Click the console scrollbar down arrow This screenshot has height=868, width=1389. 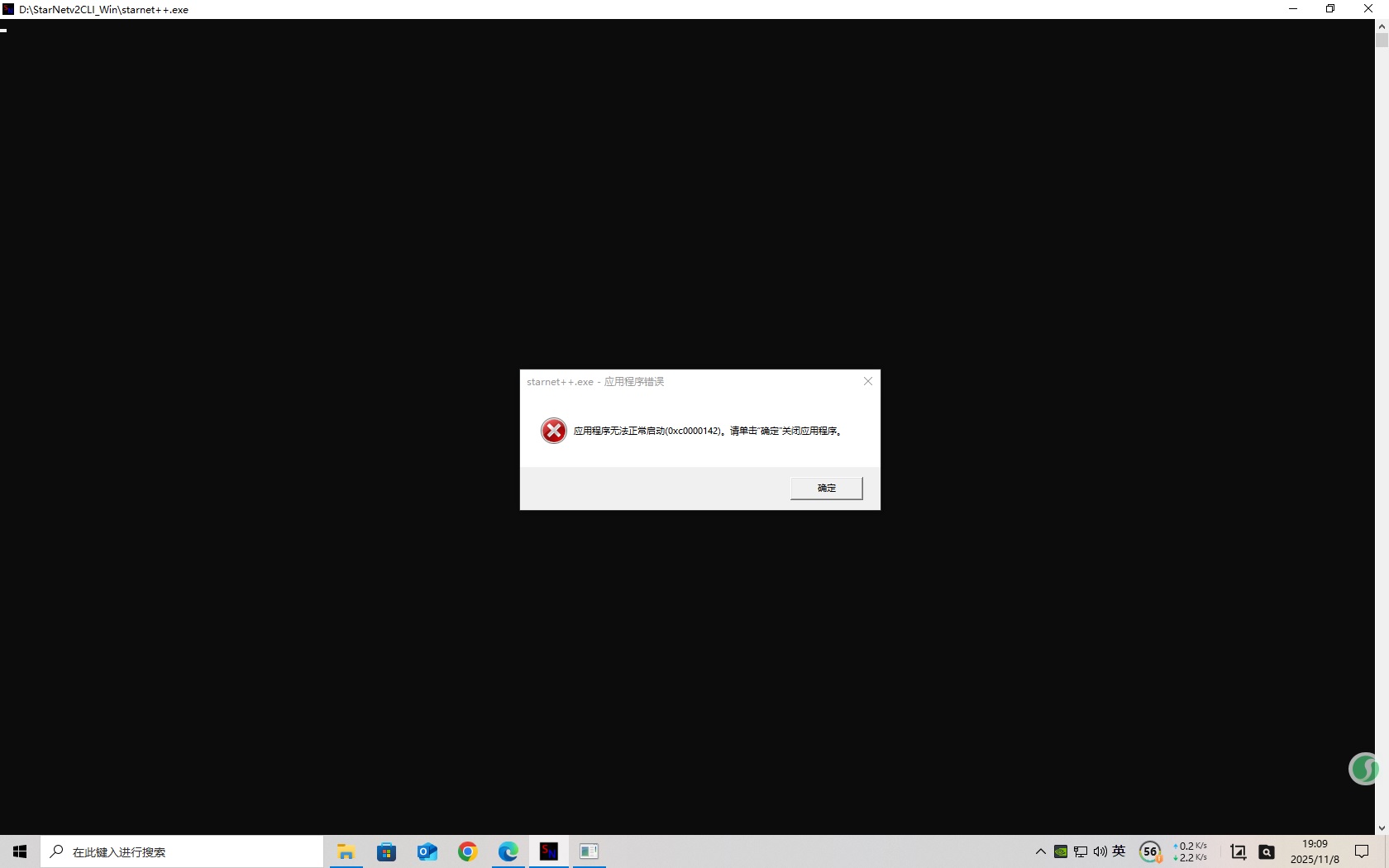(x=1382, y=827)
